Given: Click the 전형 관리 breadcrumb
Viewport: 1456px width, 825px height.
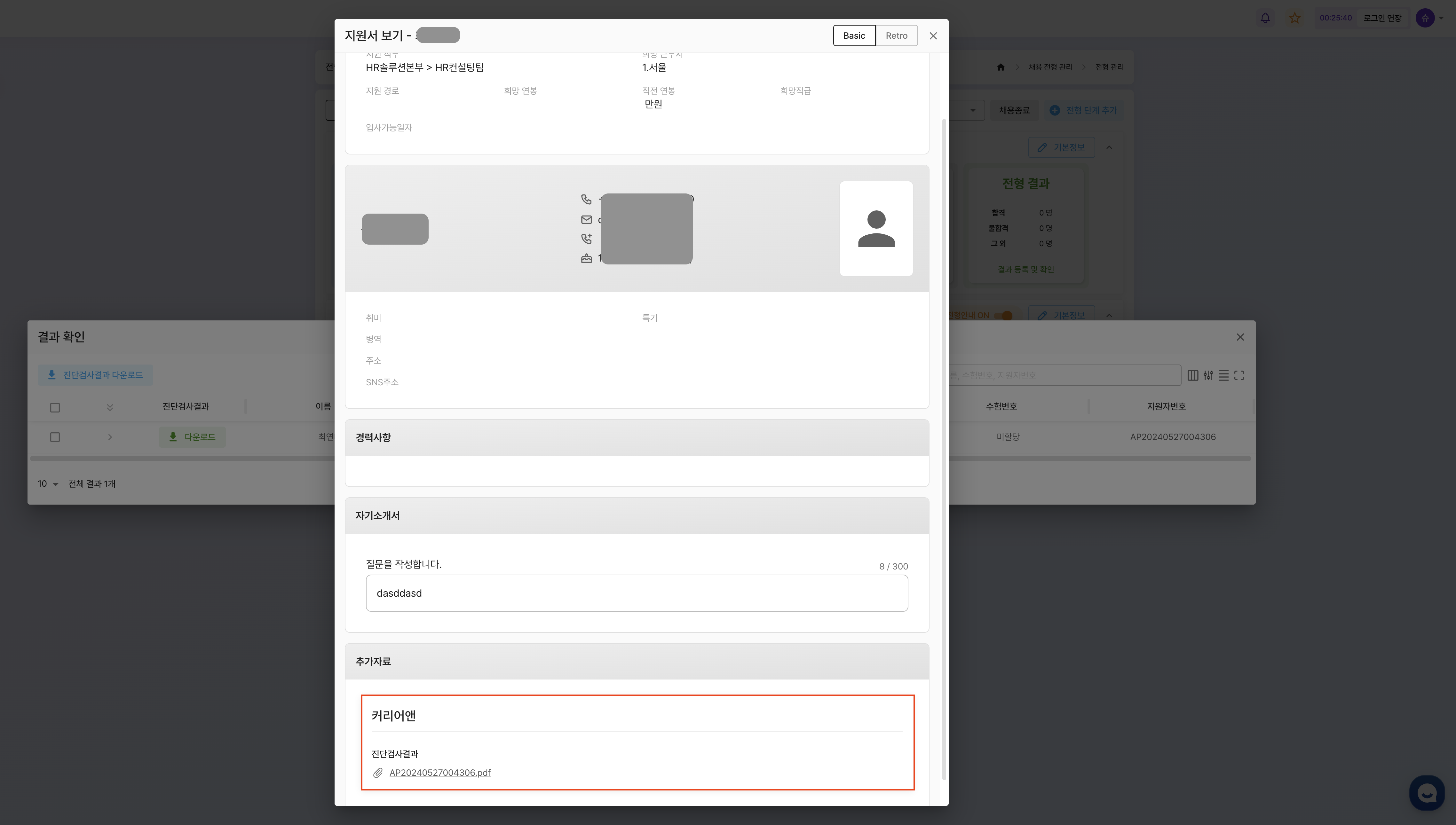Looking at the screenshot, I should tap(1109, 67).
